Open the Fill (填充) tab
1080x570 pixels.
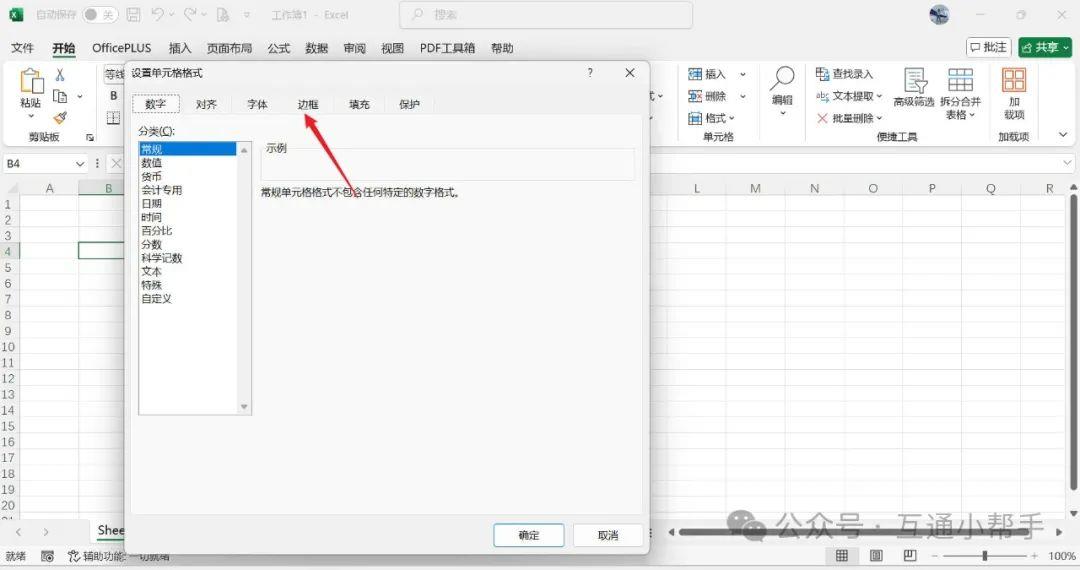coord(359,105)
